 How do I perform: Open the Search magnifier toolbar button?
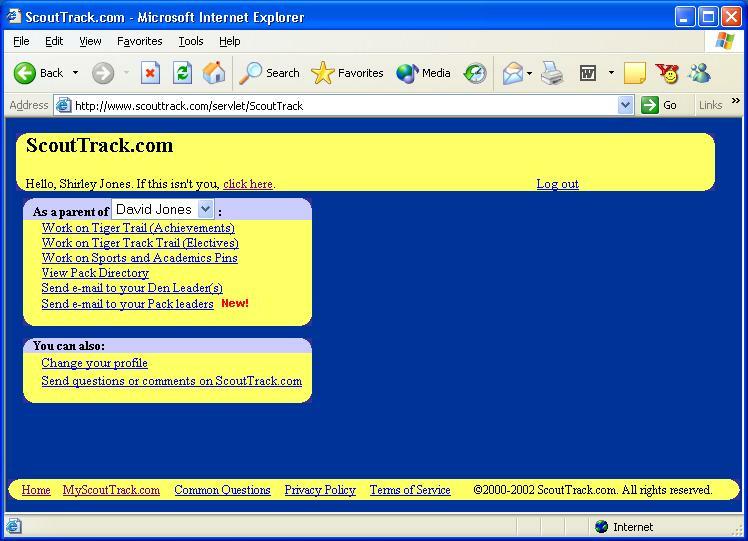270,73
